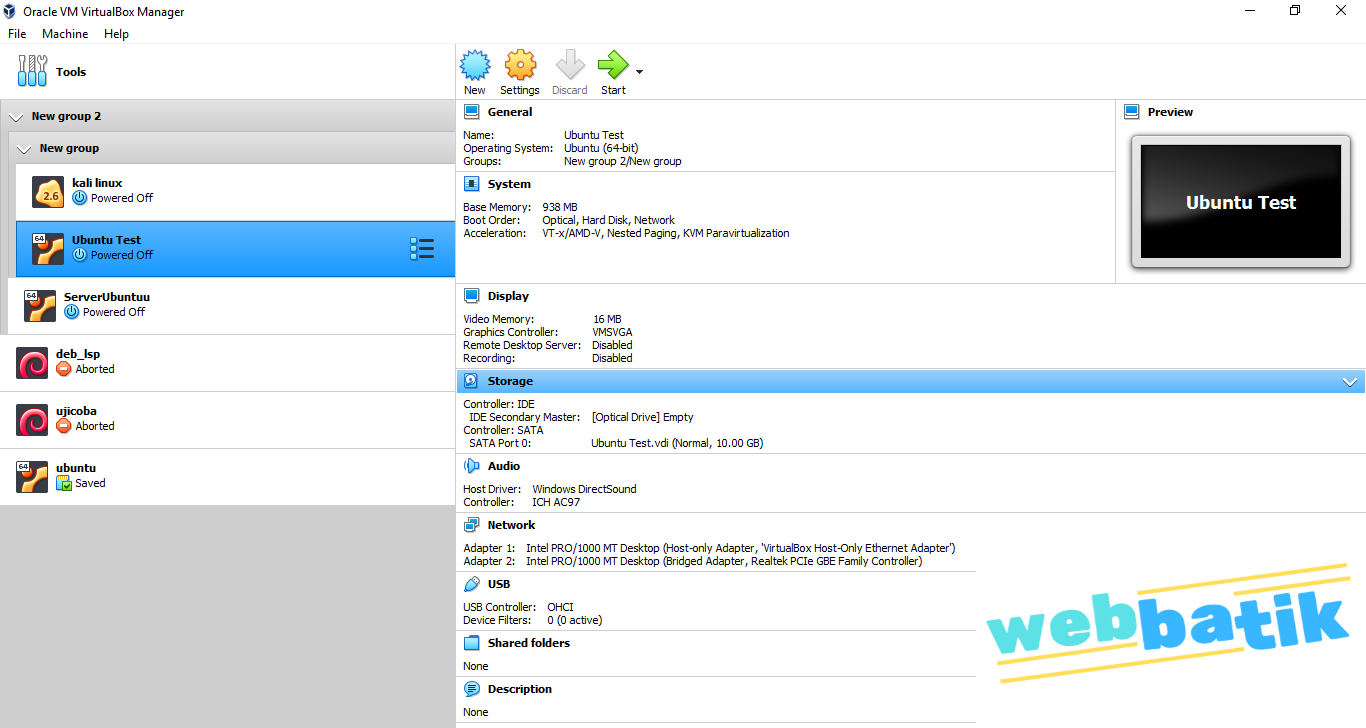This screenshot has height=728, width=1366.
Task: Collapse Storage section with chevron
Action: pos(1350,382)
